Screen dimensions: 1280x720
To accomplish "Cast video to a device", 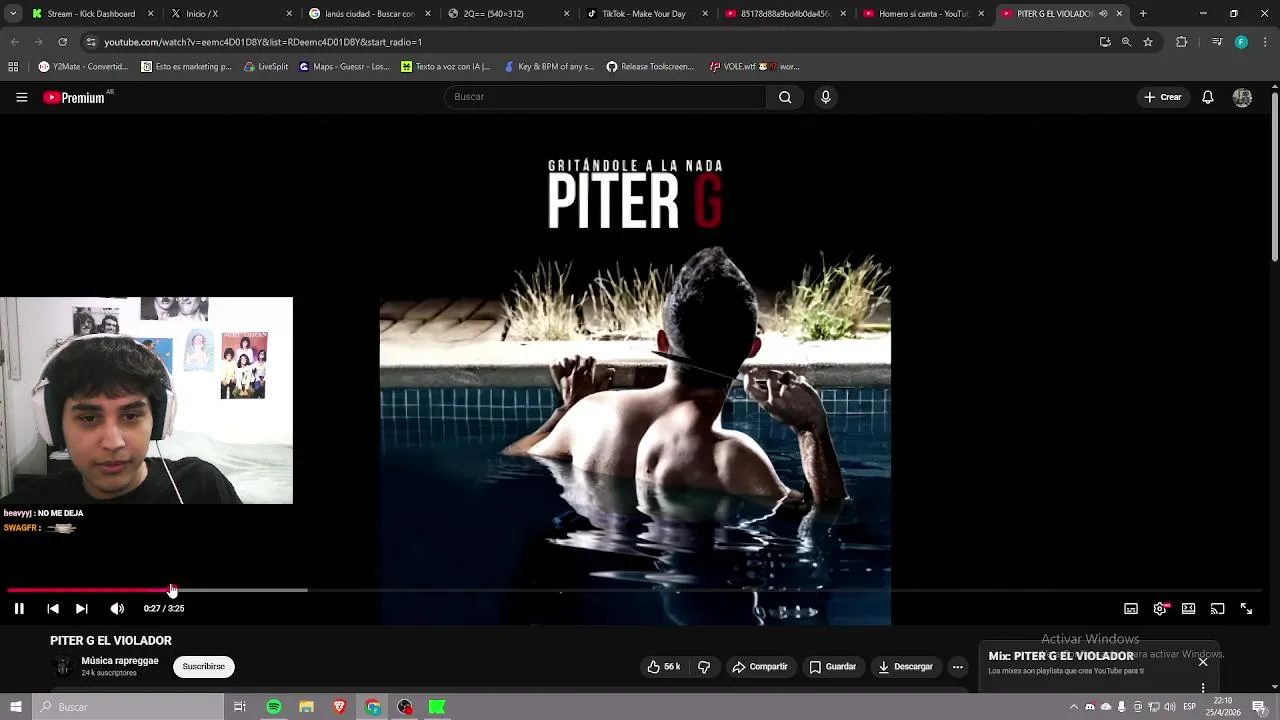I will [1217, 608].
